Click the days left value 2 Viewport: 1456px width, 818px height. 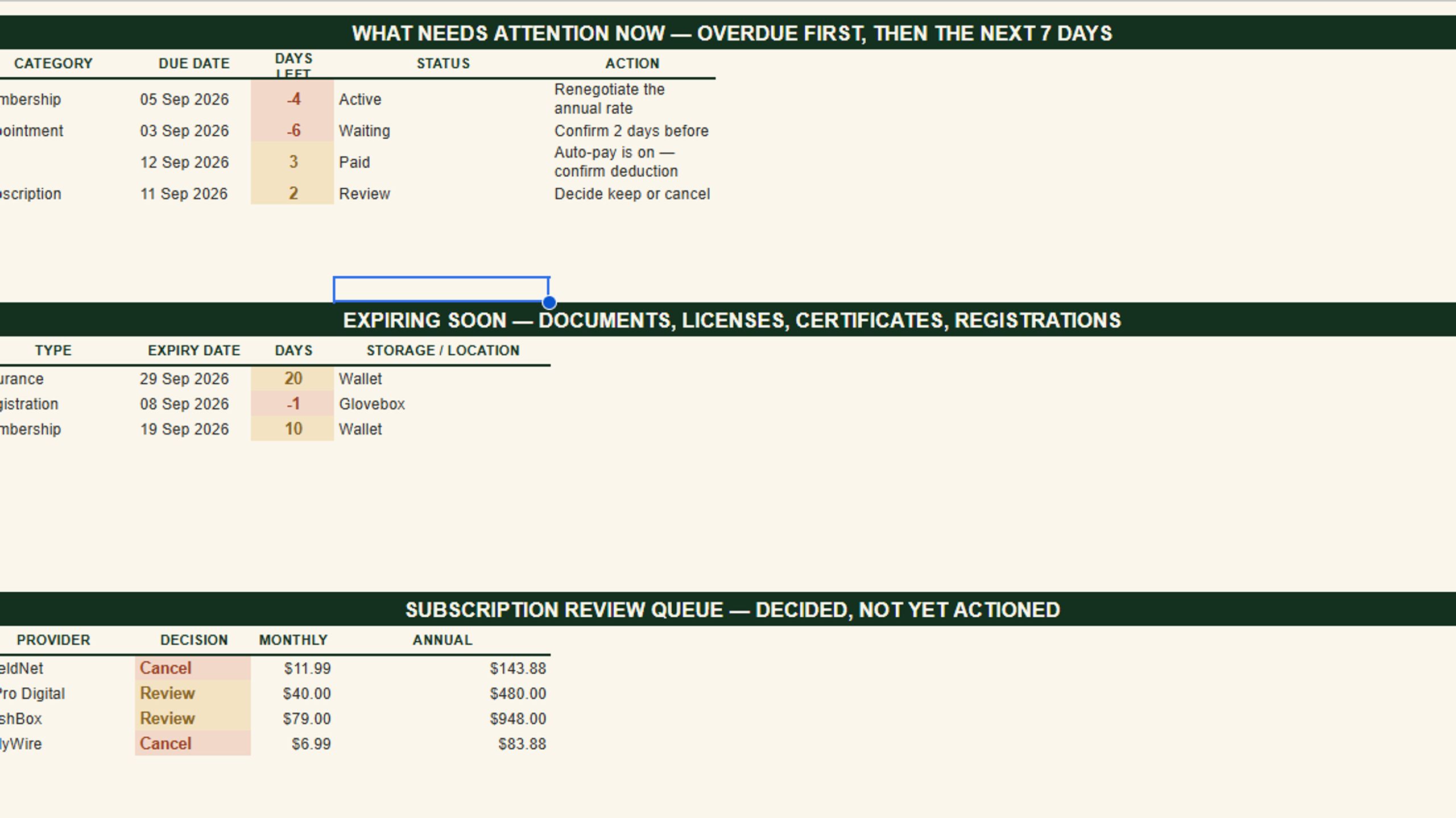(293, 194)
